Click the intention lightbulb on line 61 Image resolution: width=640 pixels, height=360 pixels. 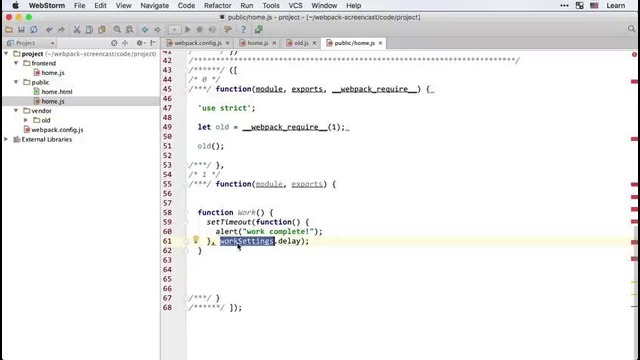click(x=196, y=240)
